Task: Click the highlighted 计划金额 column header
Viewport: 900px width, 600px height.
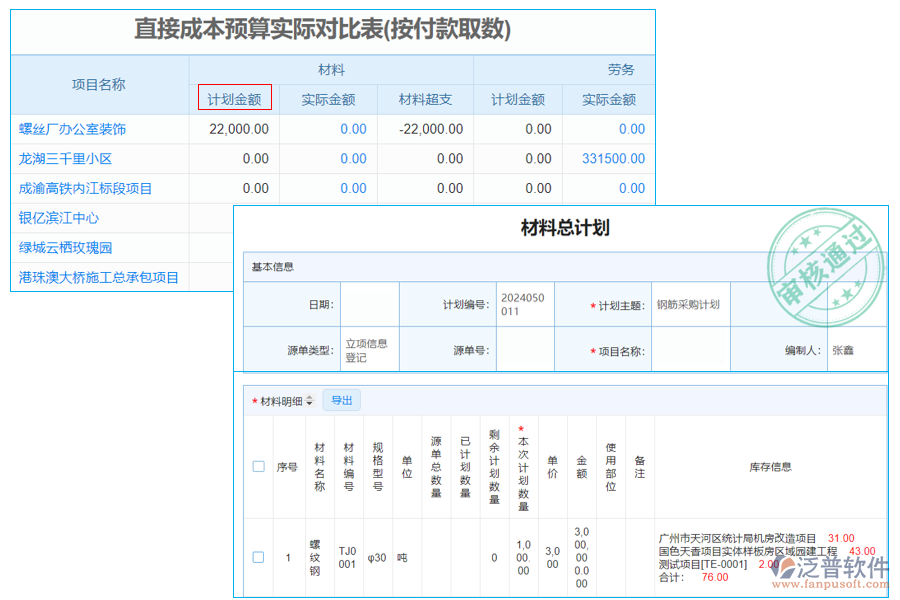Action: [x=234, y=97]
